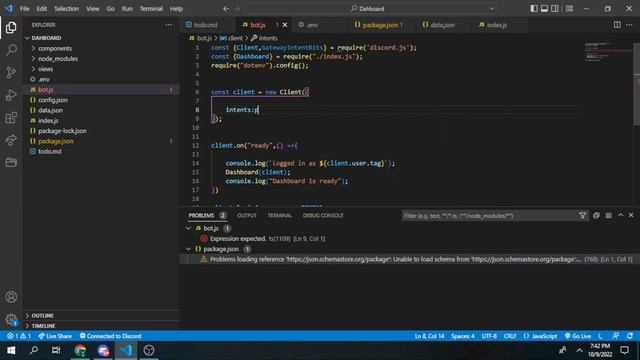Open Windows Start menu
640x360 pixels.
tap(11, 350)
